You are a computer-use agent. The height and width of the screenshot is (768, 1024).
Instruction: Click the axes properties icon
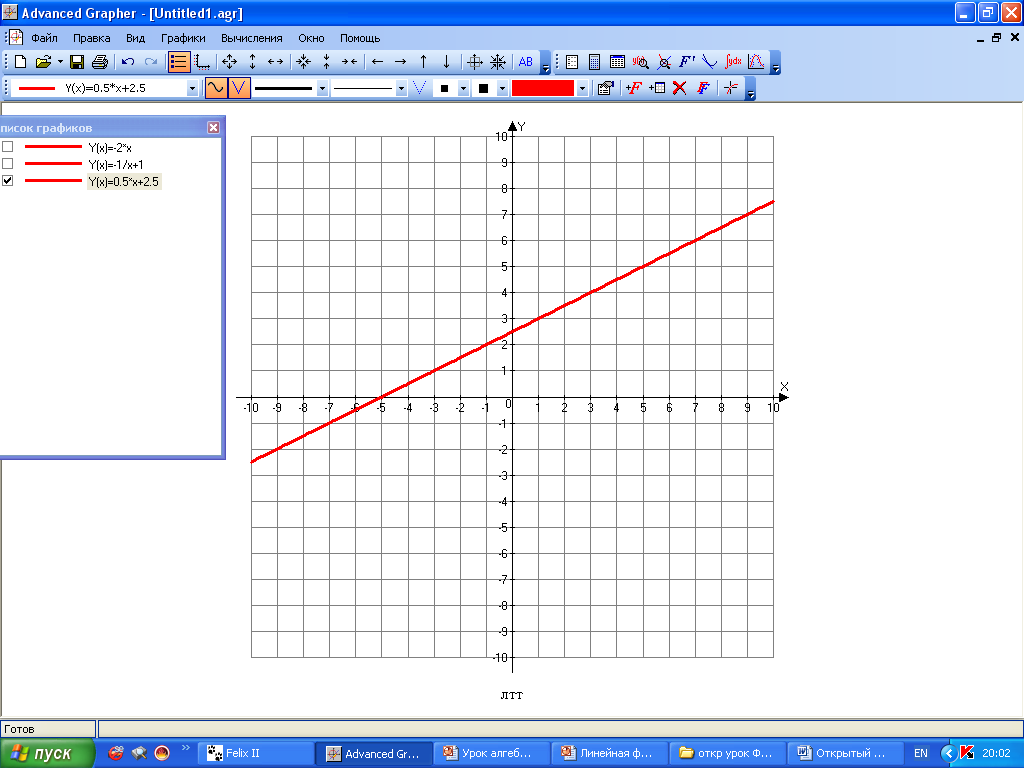(202, 62)
